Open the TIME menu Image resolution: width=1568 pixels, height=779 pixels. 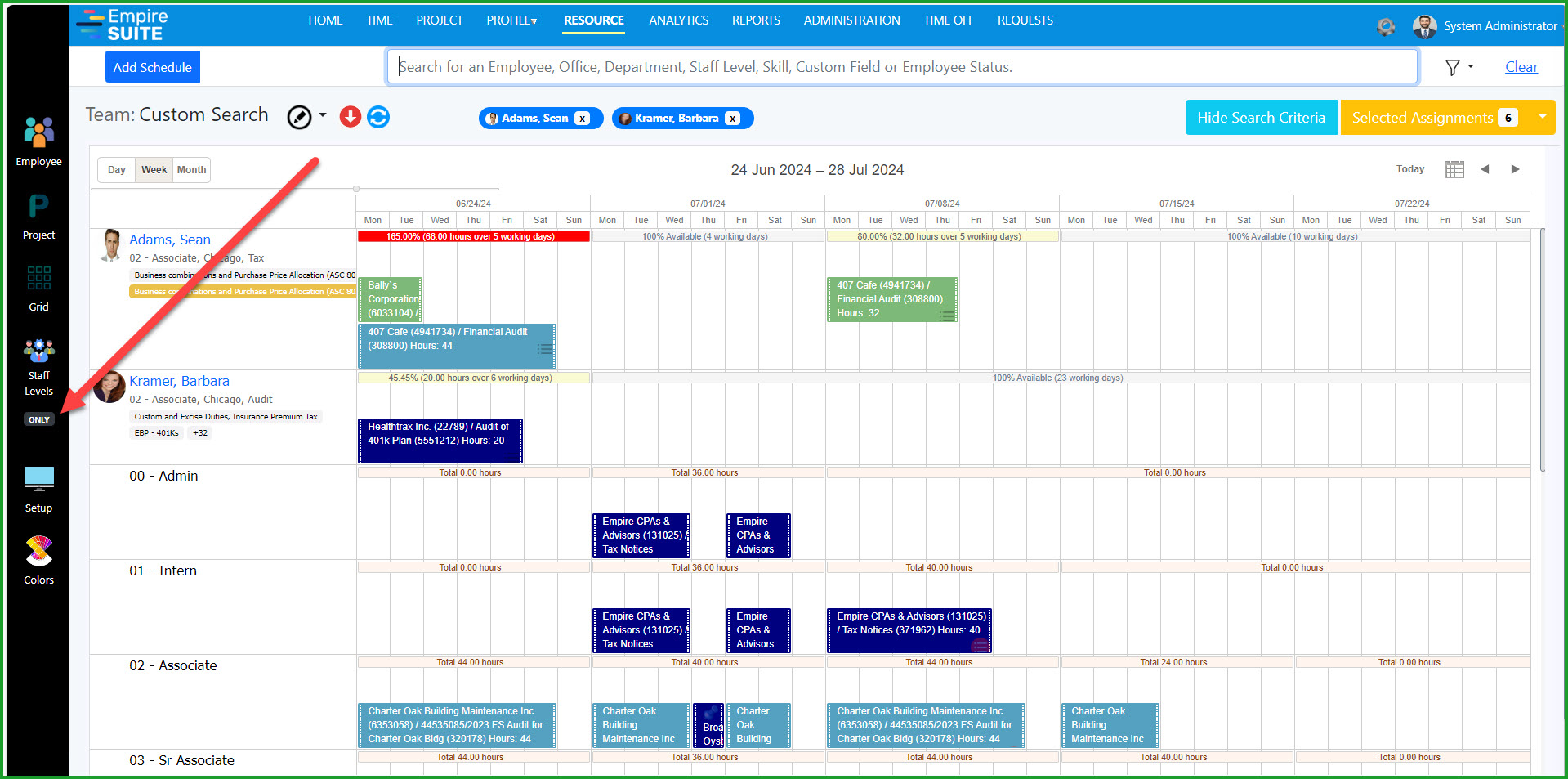[x=379, y=20]
